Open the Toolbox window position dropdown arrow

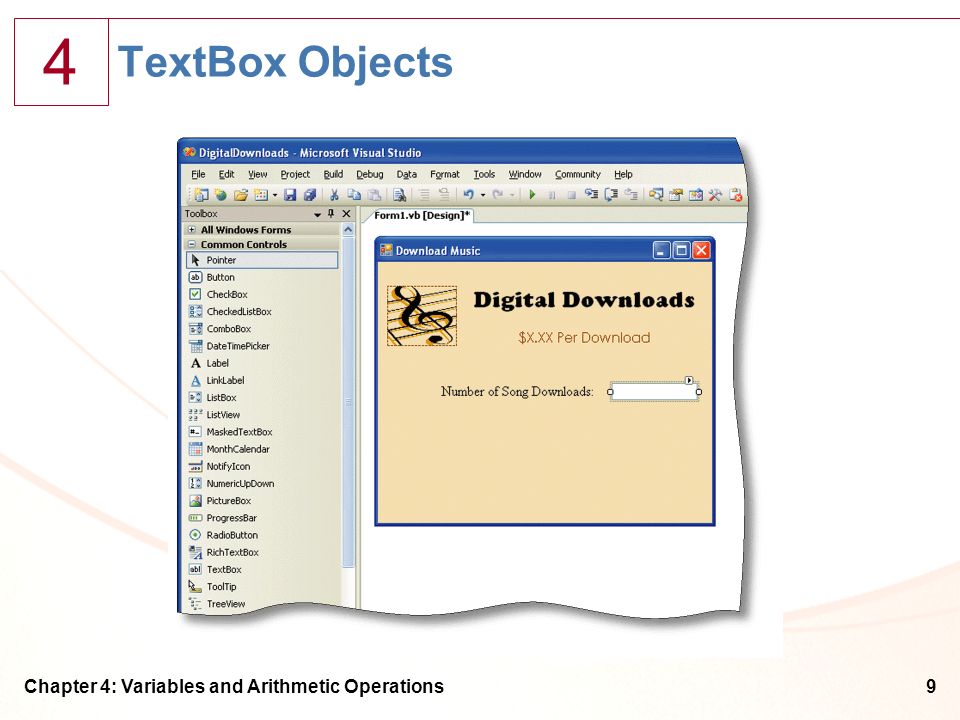317,214
